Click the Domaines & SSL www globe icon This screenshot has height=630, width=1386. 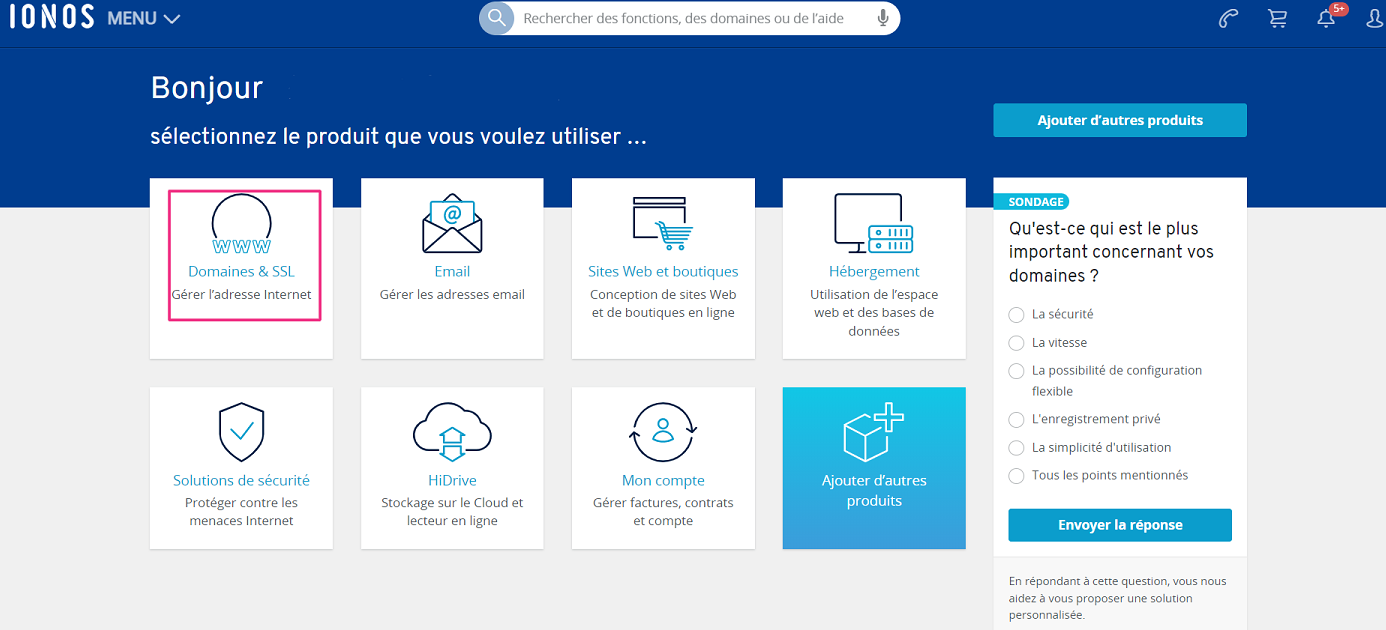[241, 224]
